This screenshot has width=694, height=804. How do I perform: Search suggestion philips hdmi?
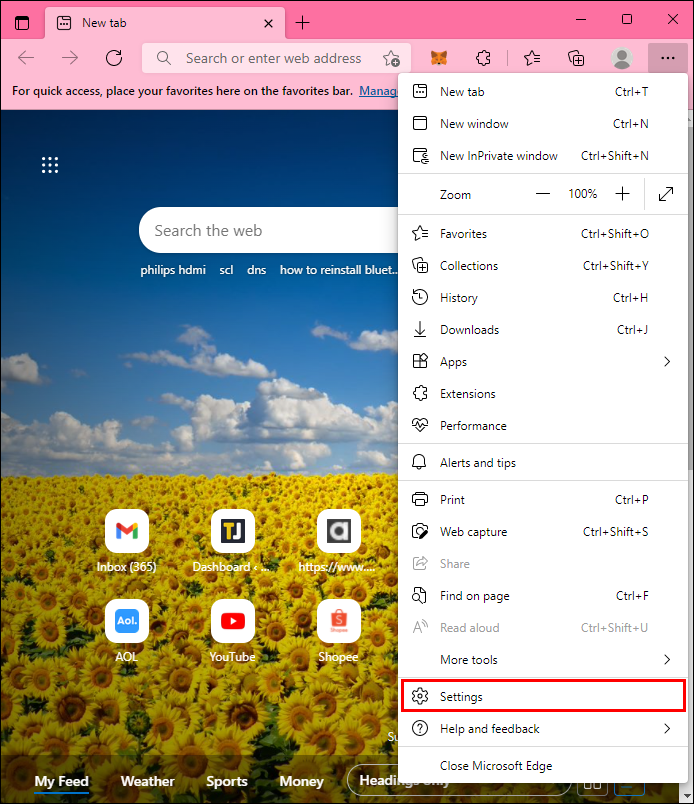pyautogui.click(x=173, y=270)
